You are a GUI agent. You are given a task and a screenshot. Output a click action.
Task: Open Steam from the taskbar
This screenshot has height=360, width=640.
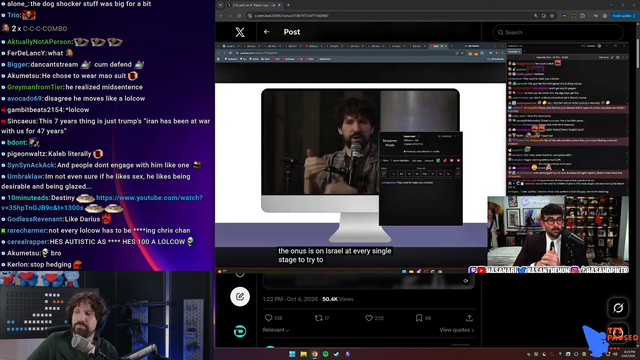coord(336,354)
